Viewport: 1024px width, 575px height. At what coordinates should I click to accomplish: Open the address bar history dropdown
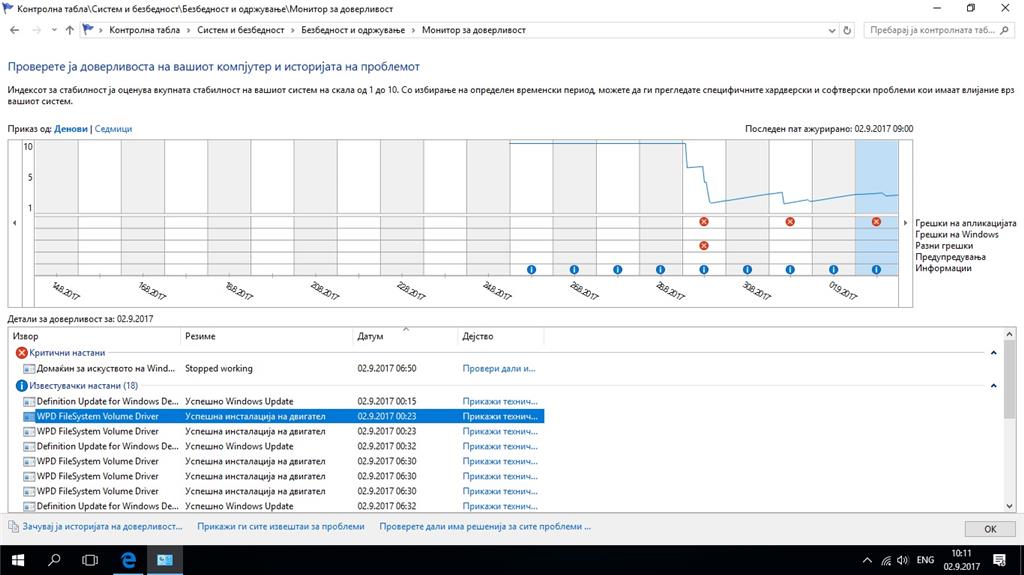tap(831, 30)
